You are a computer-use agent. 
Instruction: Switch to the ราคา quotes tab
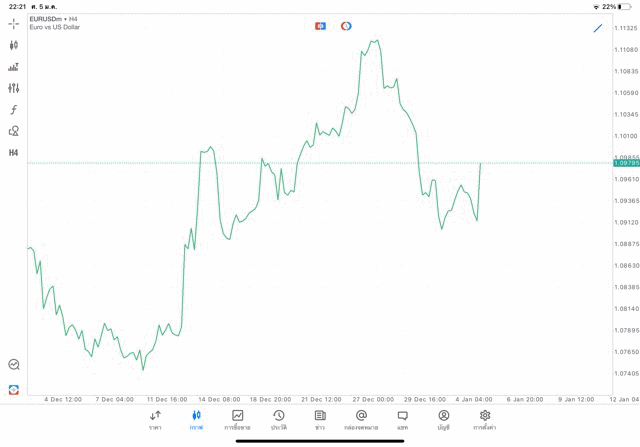tap(155, 420)
